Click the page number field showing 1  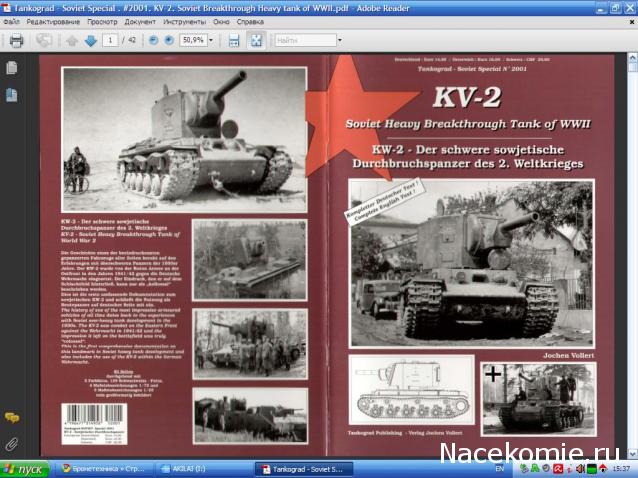point(110,40)
